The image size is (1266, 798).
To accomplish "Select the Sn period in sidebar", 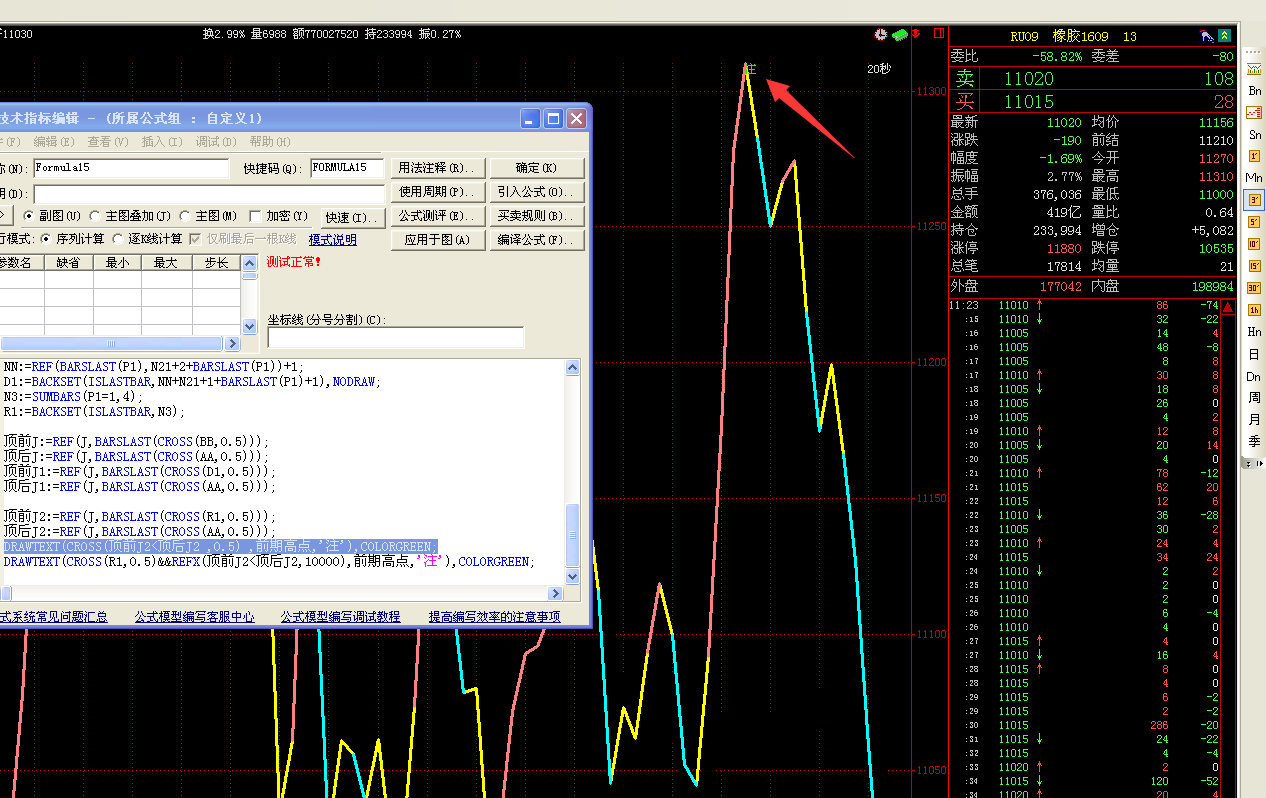I will coord(1254,134).
